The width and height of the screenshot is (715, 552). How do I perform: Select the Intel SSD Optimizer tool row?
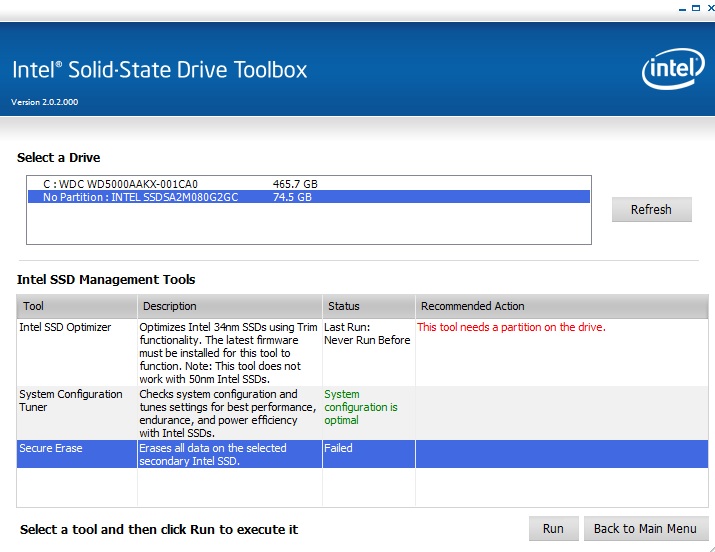[362, 352]
